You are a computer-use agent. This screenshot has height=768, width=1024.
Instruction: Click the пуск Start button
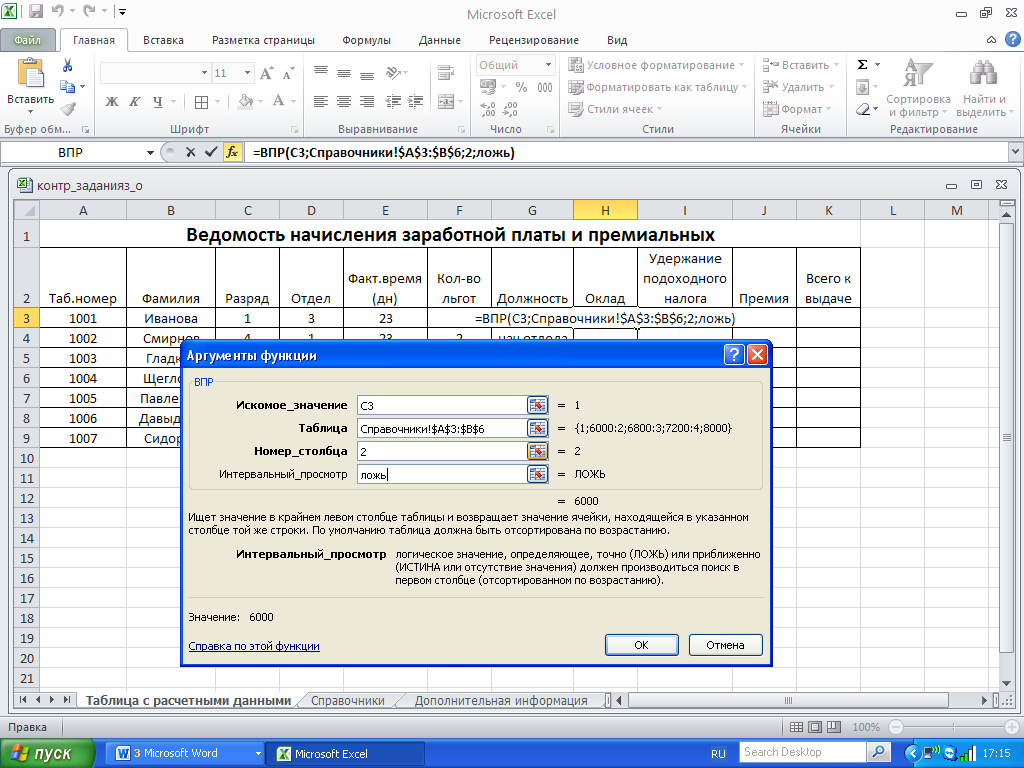point(46,754)
